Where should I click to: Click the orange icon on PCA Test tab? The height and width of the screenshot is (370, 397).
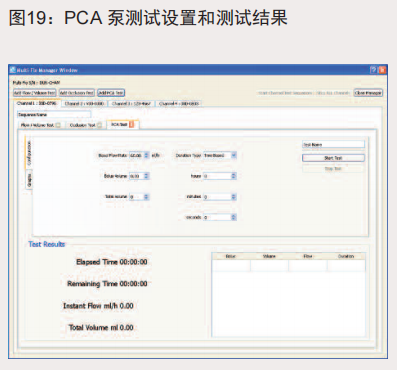[131, 124]
